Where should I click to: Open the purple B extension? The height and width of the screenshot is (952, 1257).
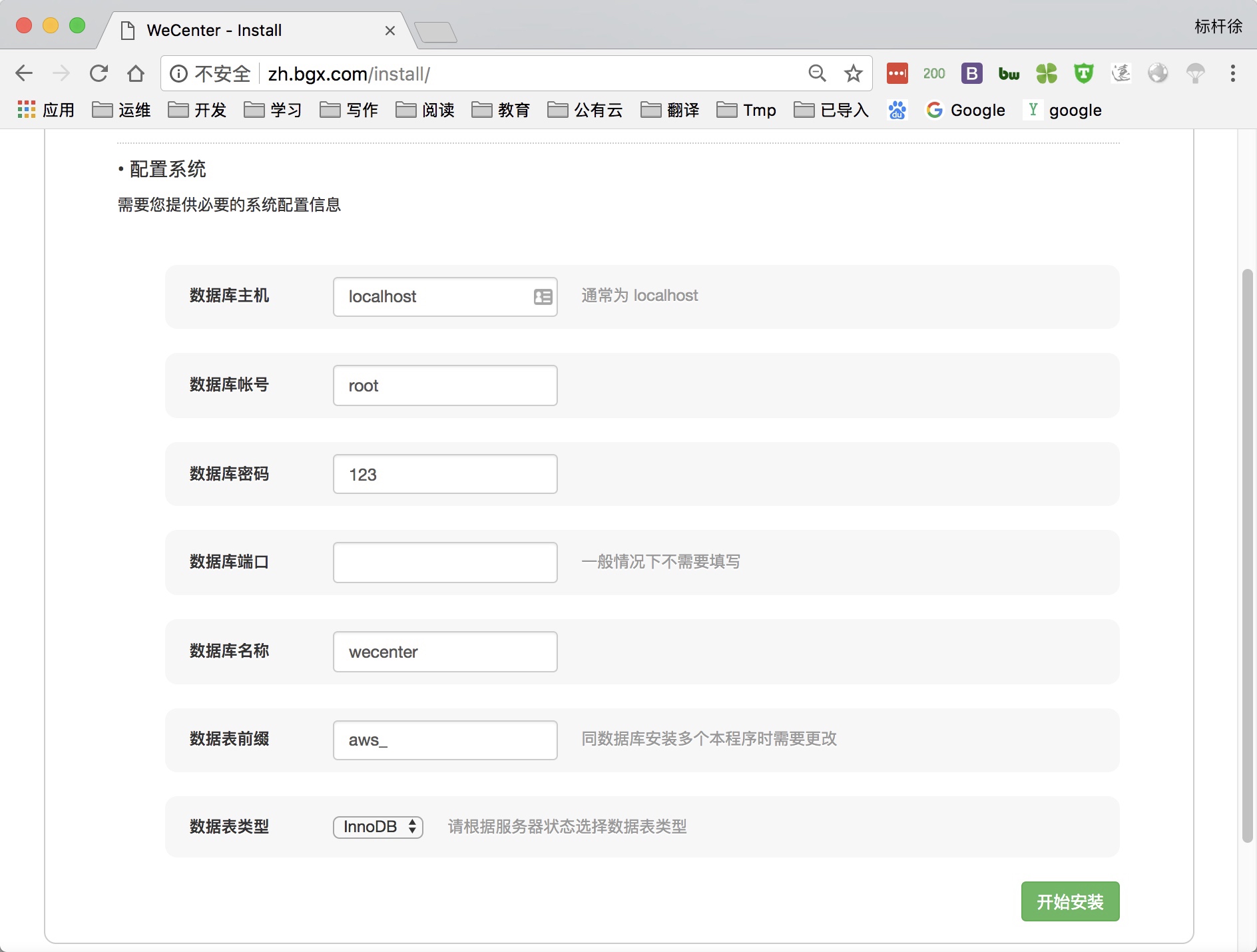[x=972, y=73]
